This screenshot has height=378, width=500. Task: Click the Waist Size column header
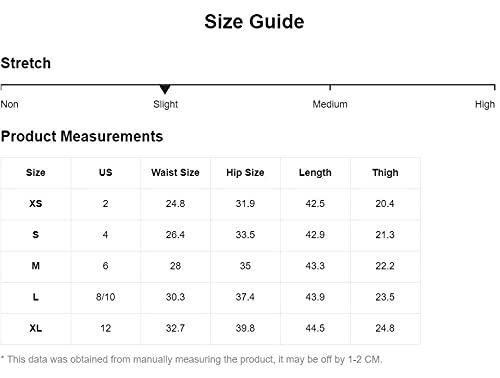[x=175, y=173]
